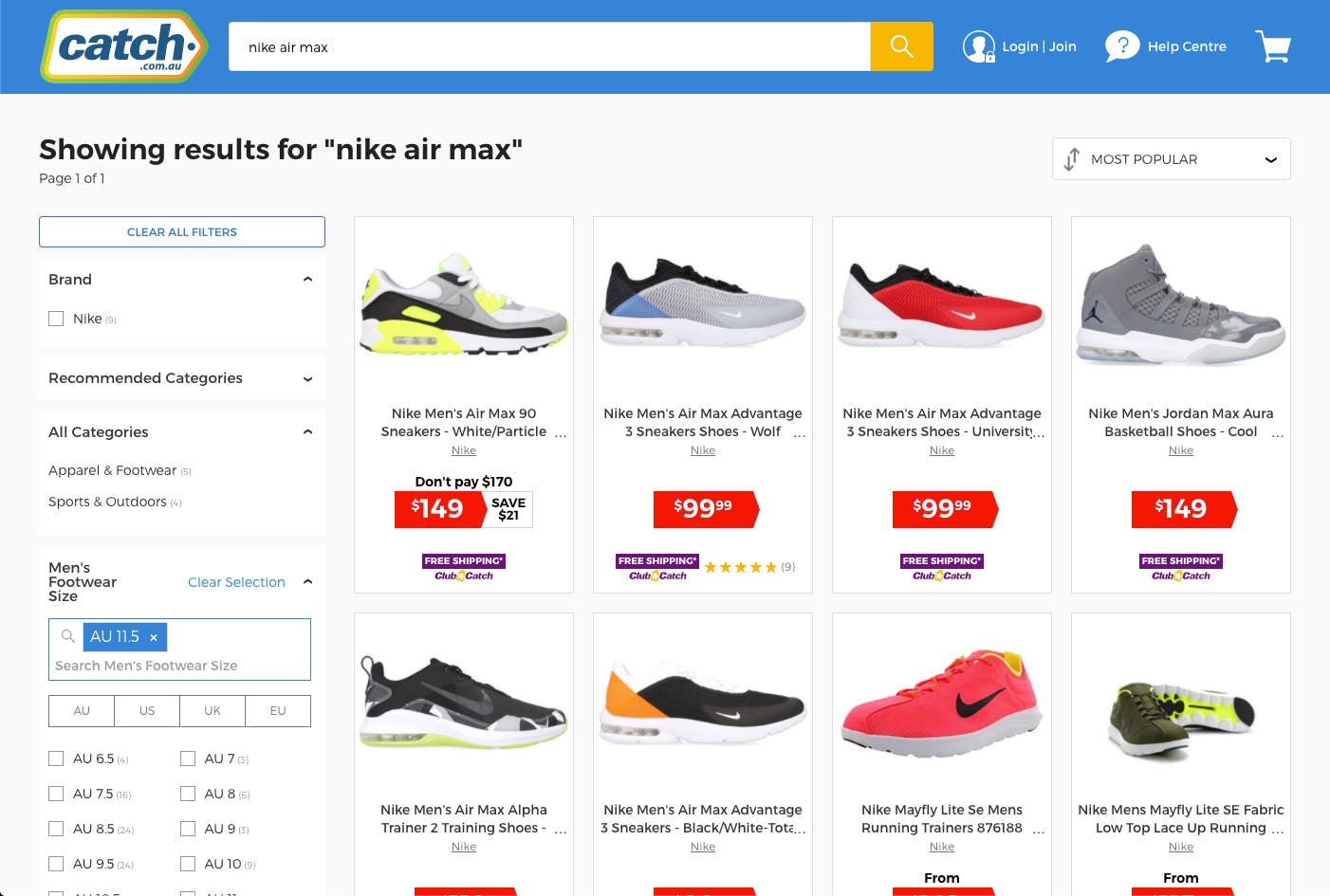The width and height of the screenshot is (1330, 896).
Task: Click the Clear All Filters button
Action: [x=182, y=232]
